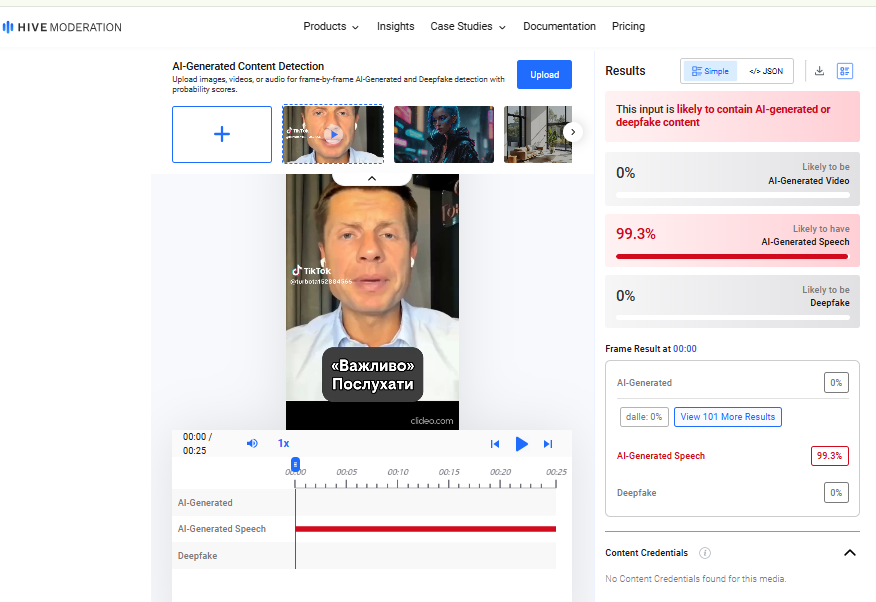Skip to next frame
The height and width of the screenshot is (602, 876).
coord(548,444)
